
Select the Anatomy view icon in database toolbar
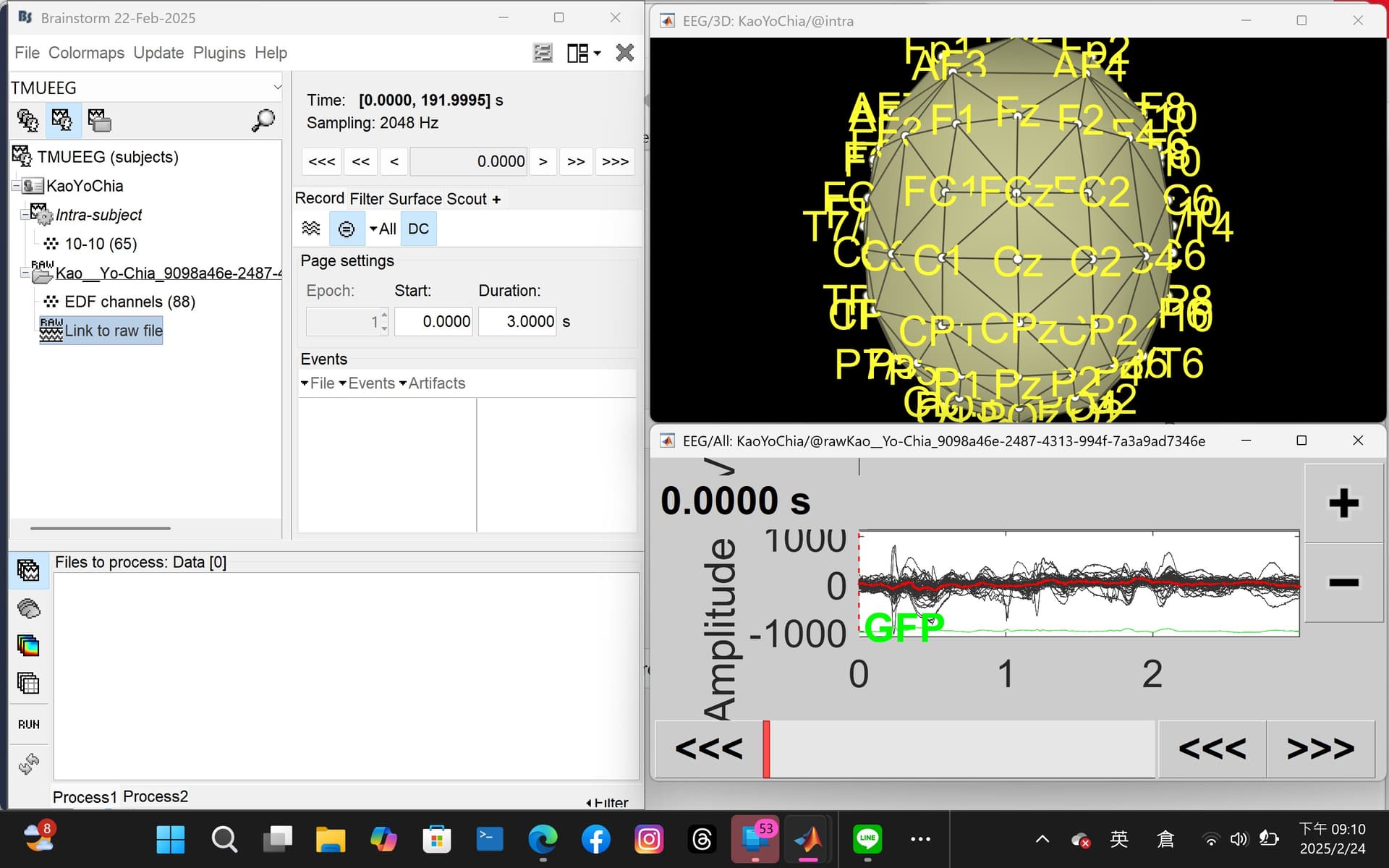click(27, 120)
